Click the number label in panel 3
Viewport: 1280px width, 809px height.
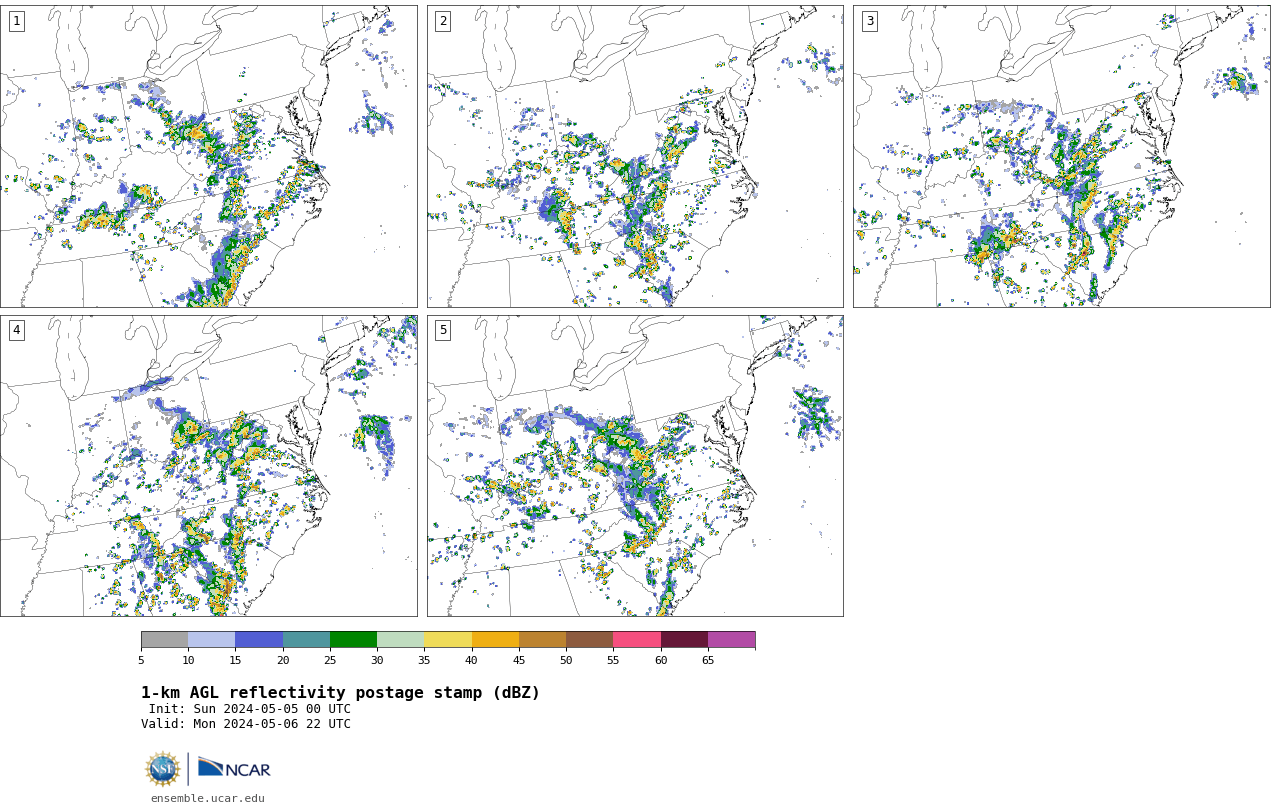870,21
